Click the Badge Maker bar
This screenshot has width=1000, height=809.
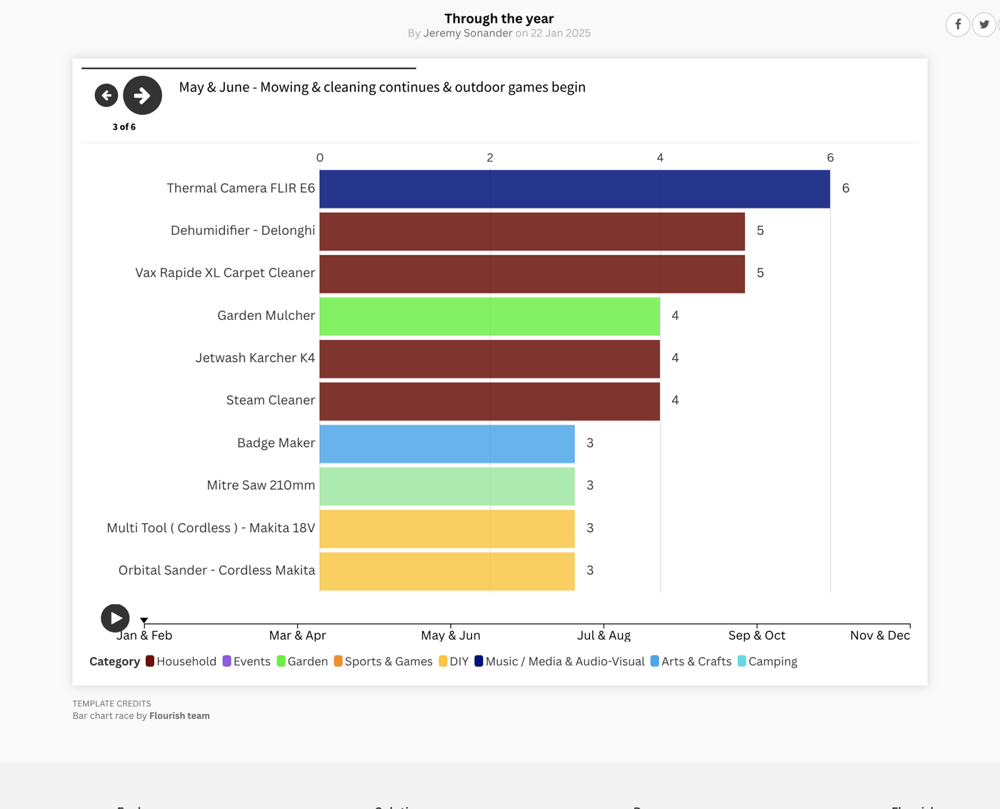point(447,444)
